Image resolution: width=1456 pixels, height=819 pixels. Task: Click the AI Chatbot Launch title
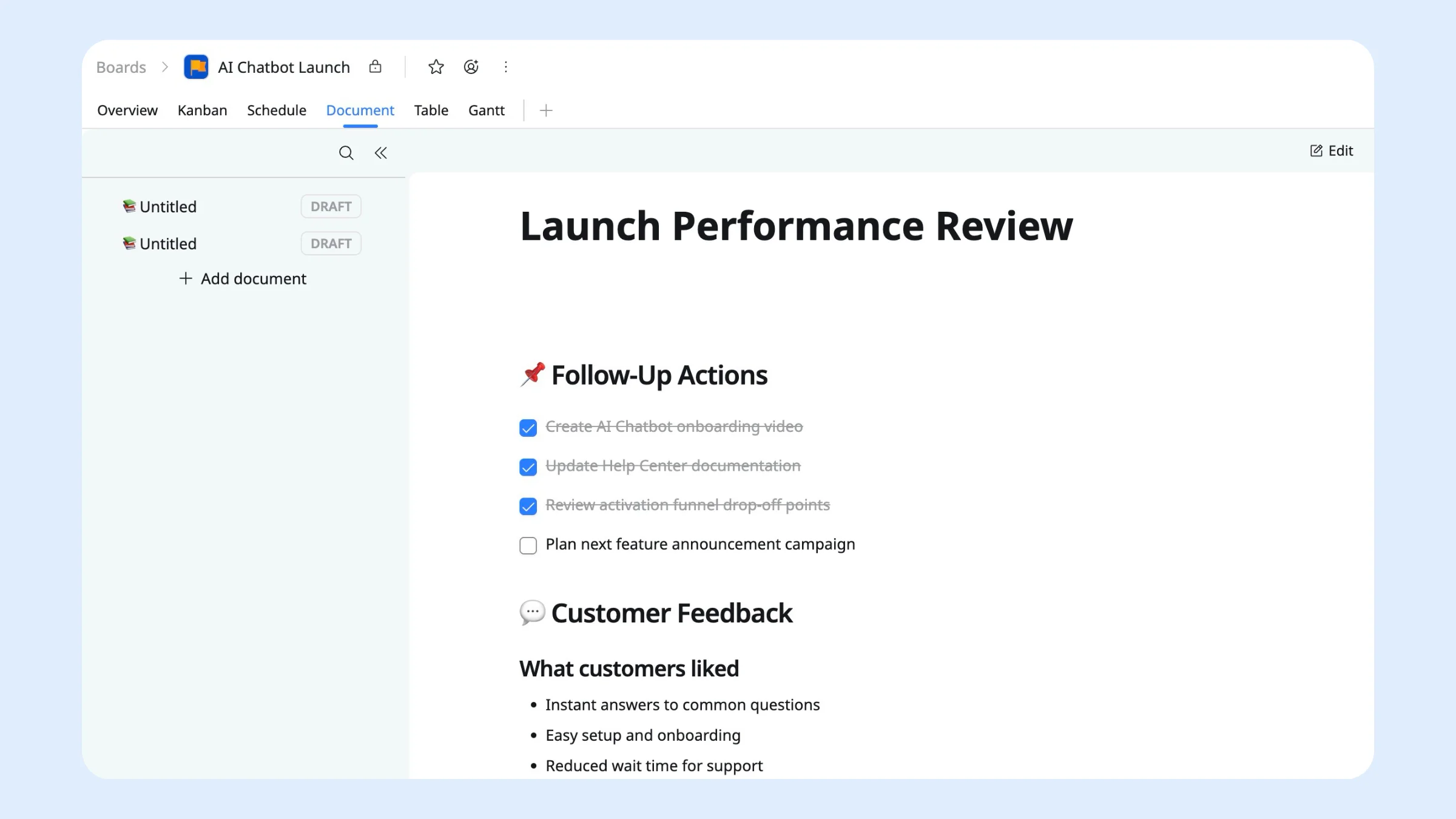[x=284, y=67]
